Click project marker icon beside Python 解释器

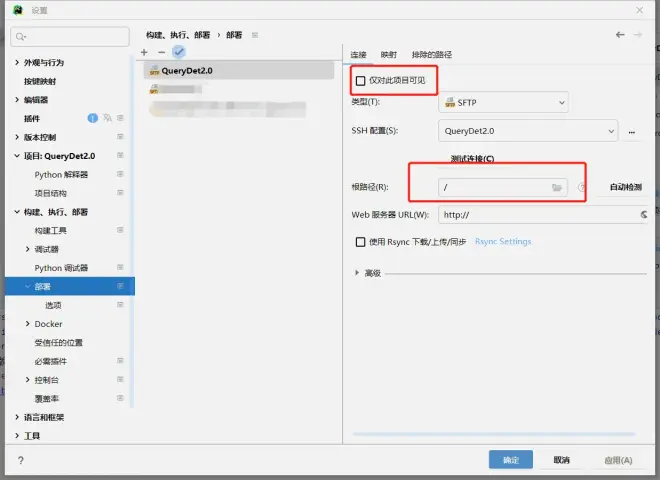click(120, 174)
